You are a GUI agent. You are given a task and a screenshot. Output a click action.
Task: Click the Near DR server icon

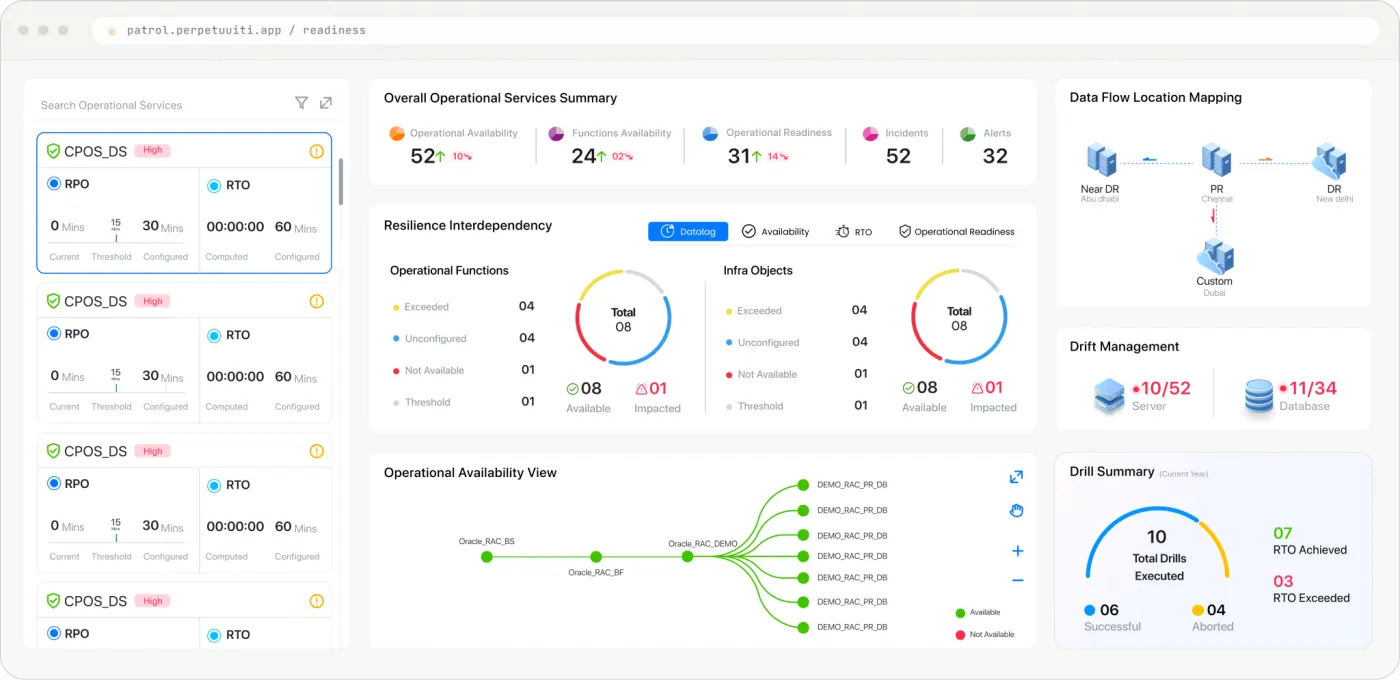coord(1101,160)
